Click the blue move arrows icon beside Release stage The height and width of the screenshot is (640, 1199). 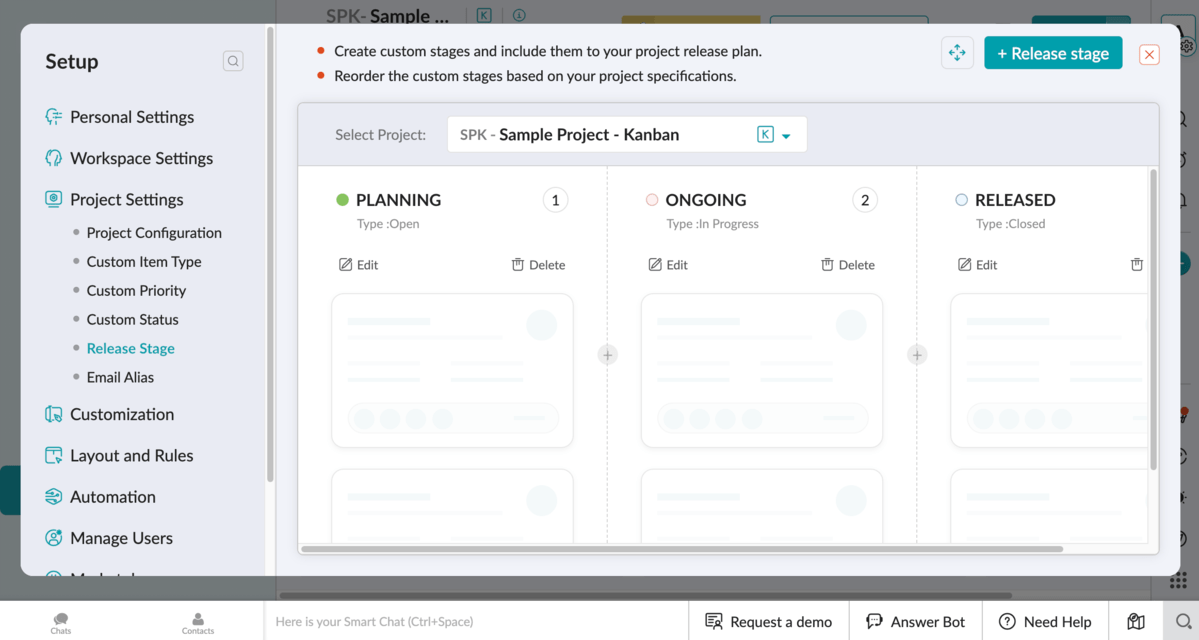(957, 52)
